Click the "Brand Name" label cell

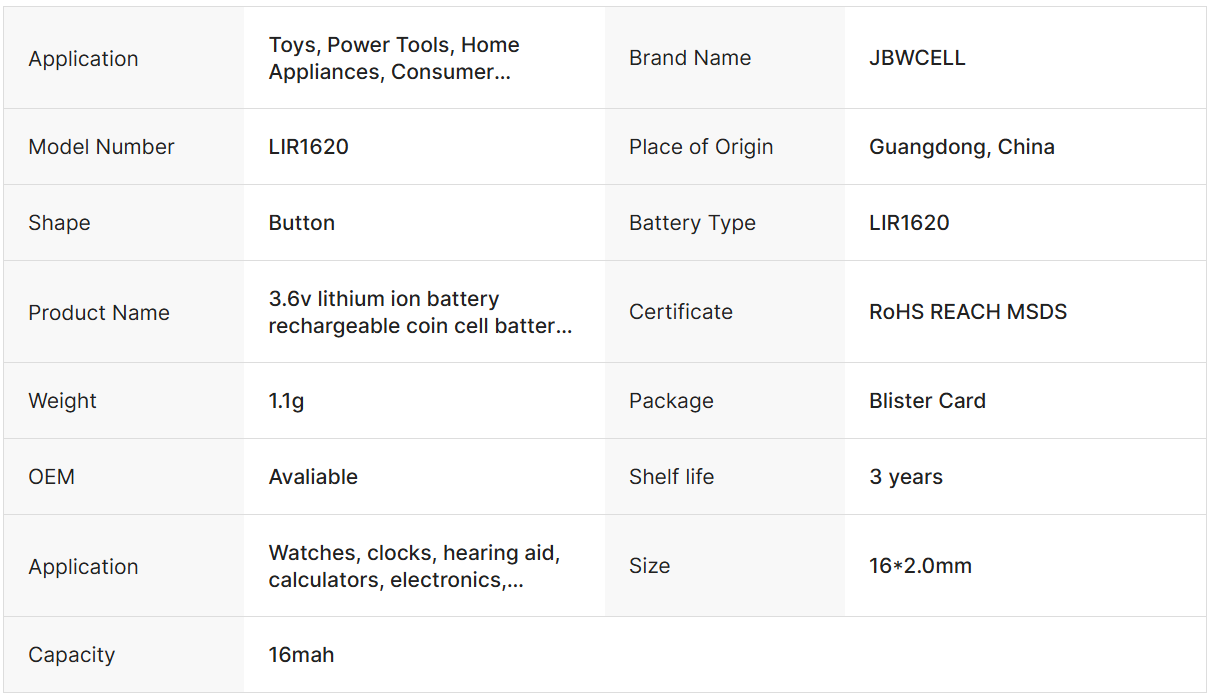coord(690,58)
